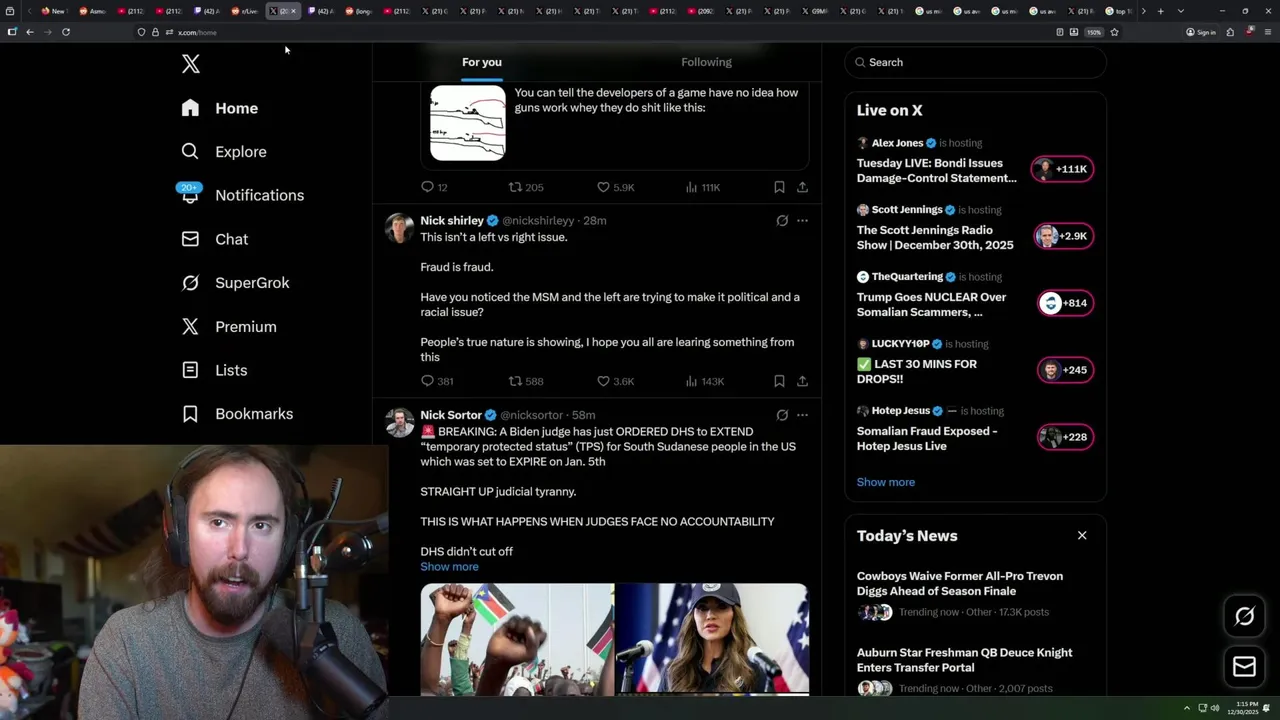Viewport: 1280px width, 720px height.
Task: Go back with browser back arrow
Action: tap(30, 32)
